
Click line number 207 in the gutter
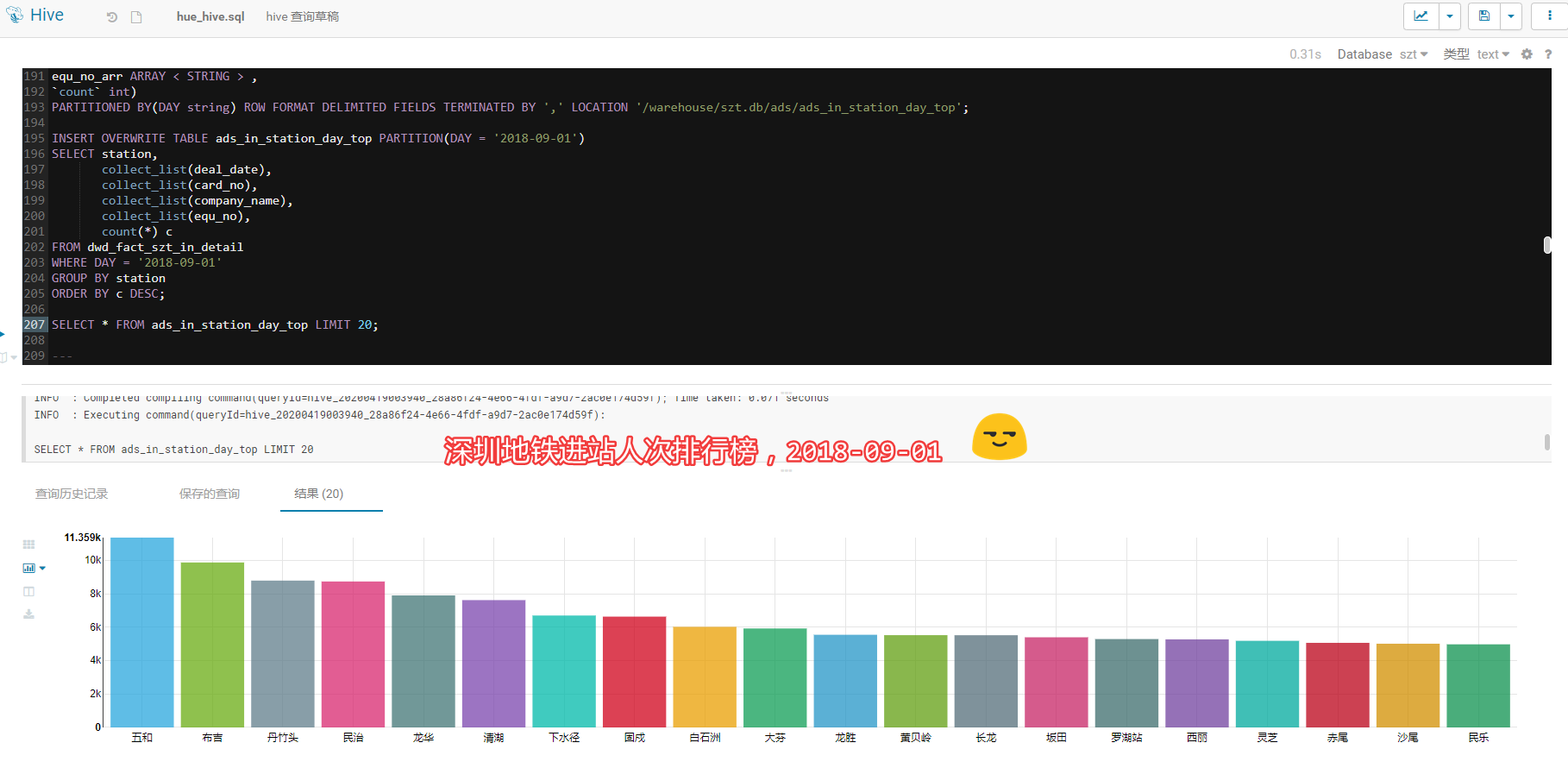point(34,324)
